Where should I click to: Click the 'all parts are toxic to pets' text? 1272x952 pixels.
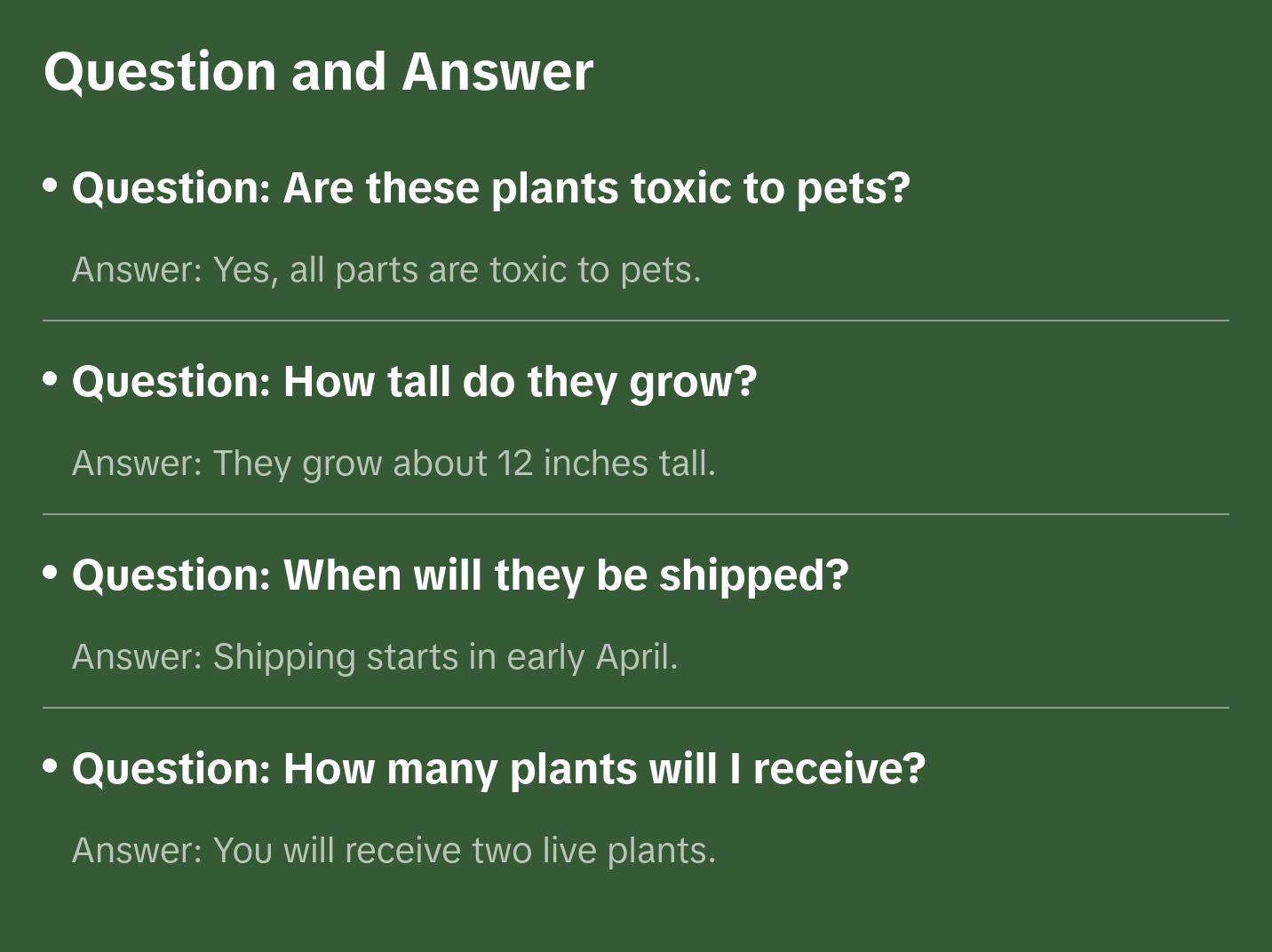(x=495, y=270)
